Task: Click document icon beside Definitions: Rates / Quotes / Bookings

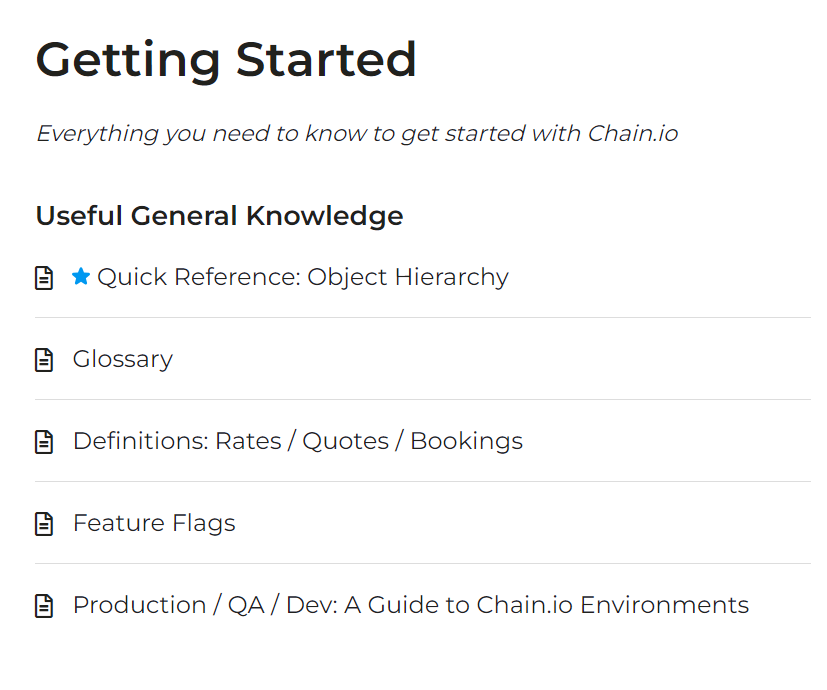Action: coord(44,442)
